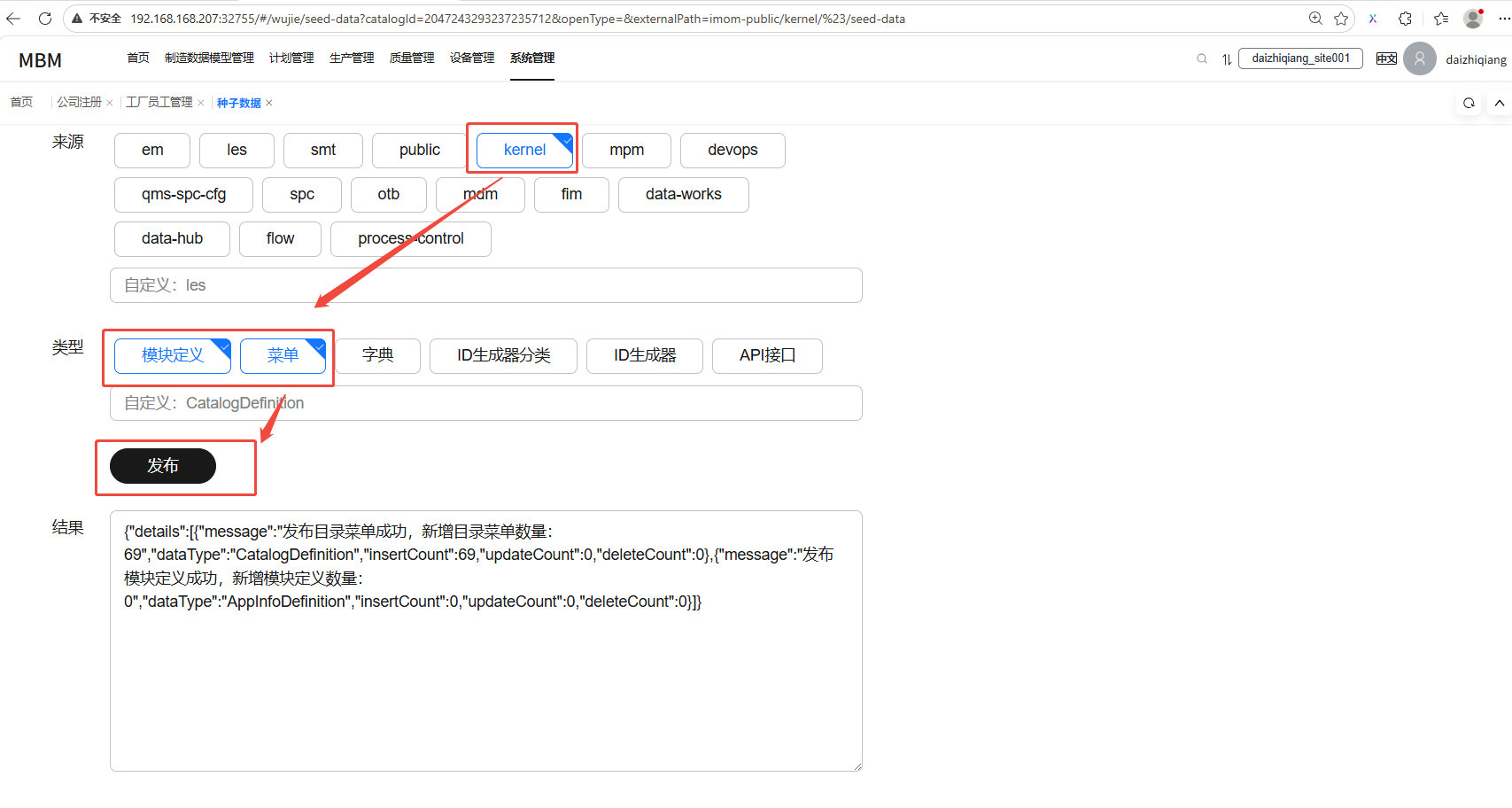Open browser extensions puzzle icon

pyautogui.click(x=1405, y=18)
